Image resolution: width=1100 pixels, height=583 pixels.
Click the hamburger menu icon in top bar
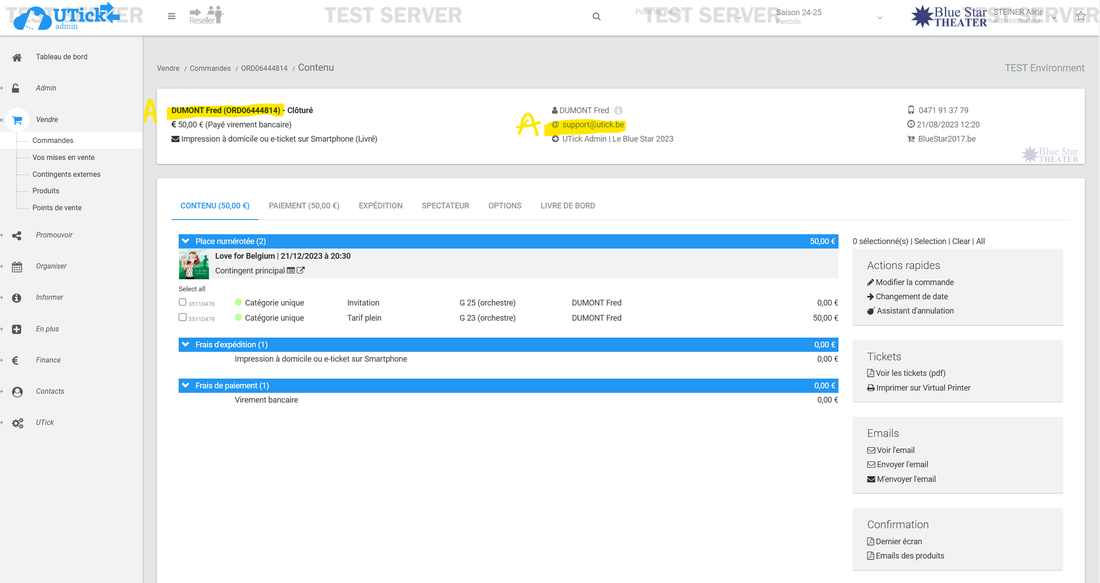click(x=172, y=17)
